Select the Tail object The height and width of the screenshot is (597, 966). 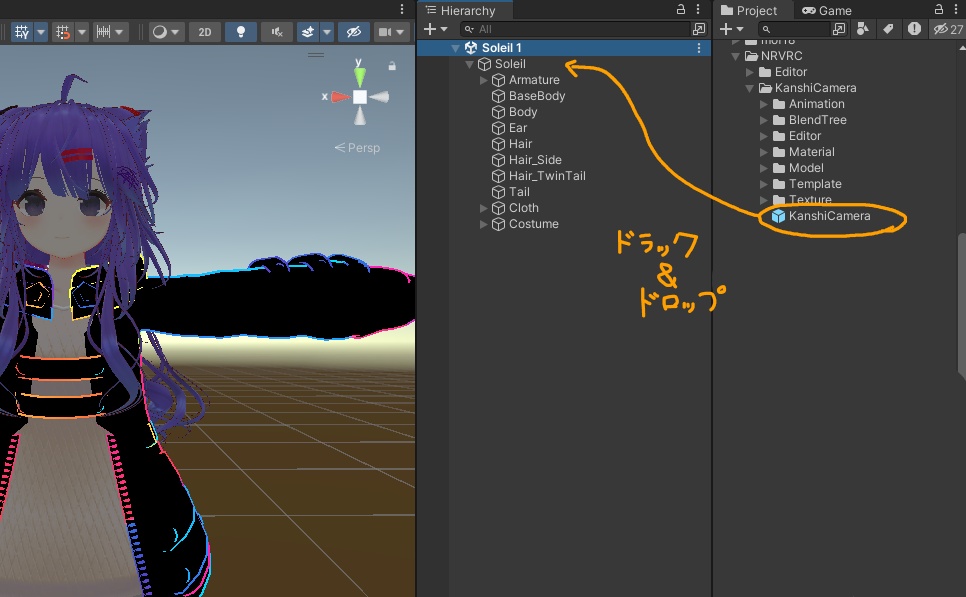point(519,192)
